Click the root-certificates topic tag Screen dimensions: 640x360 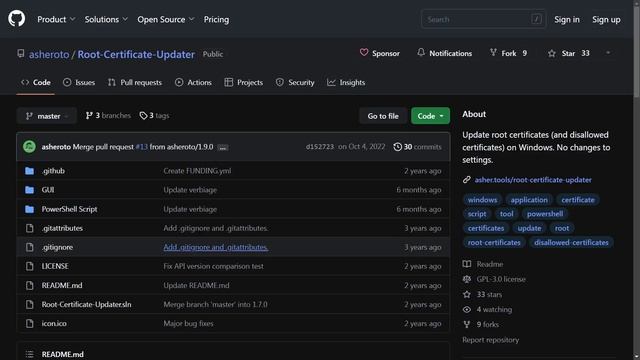[x=494, y=242]
